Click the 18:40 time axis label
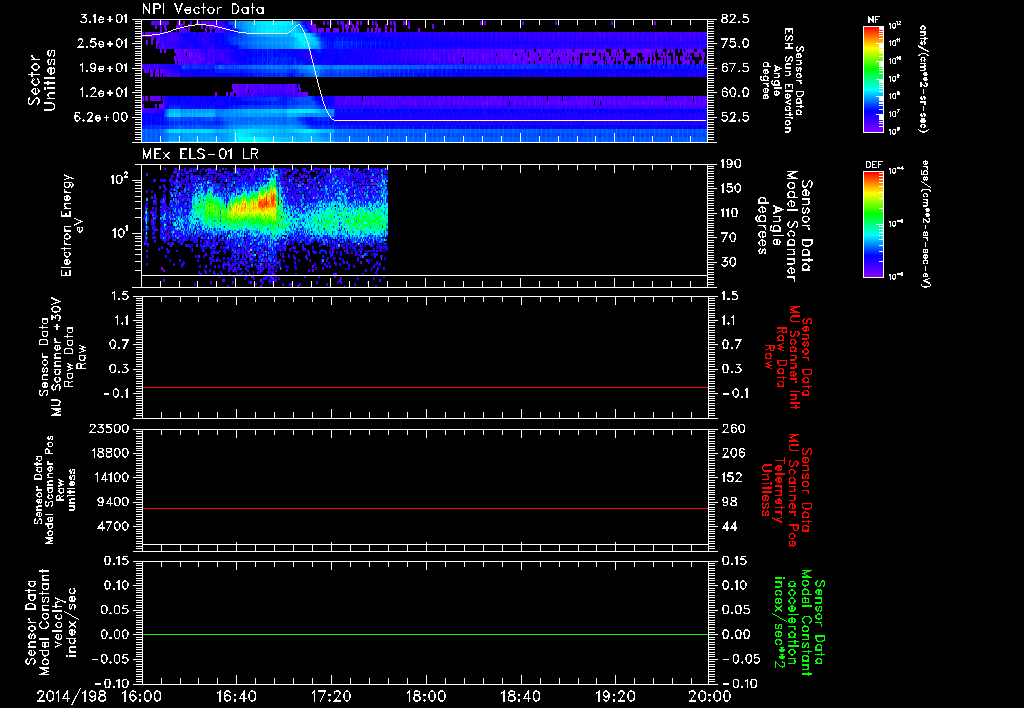1024x708 pixels. (x=520, y=696)
